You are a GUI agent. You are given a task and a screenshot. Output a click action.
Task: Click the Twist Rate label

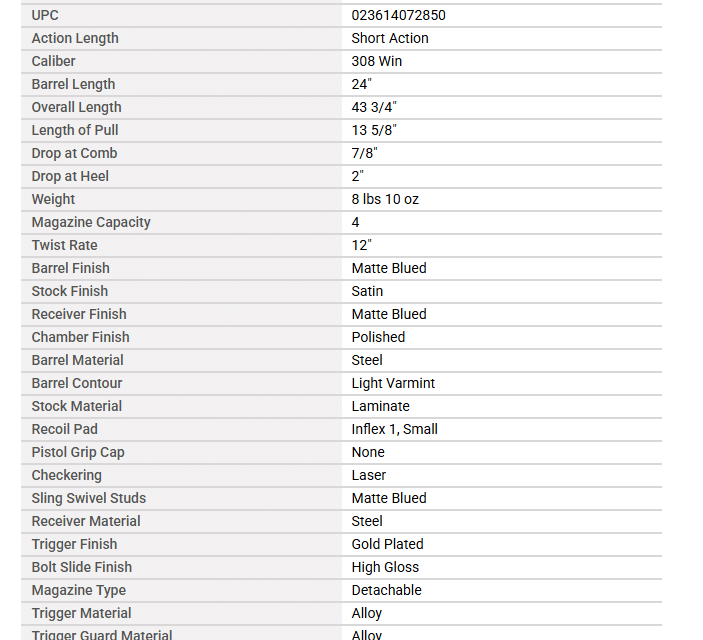coord(64,245)
